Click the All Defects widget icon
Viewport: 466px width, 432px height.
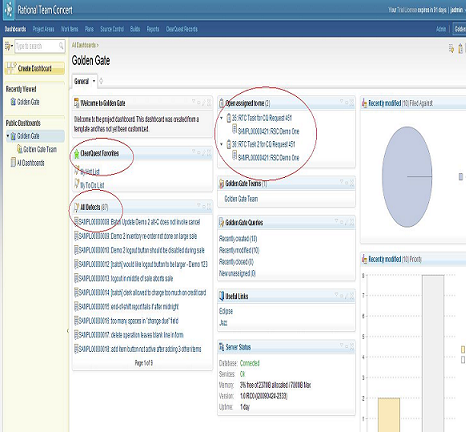click(x=76, y=207)
